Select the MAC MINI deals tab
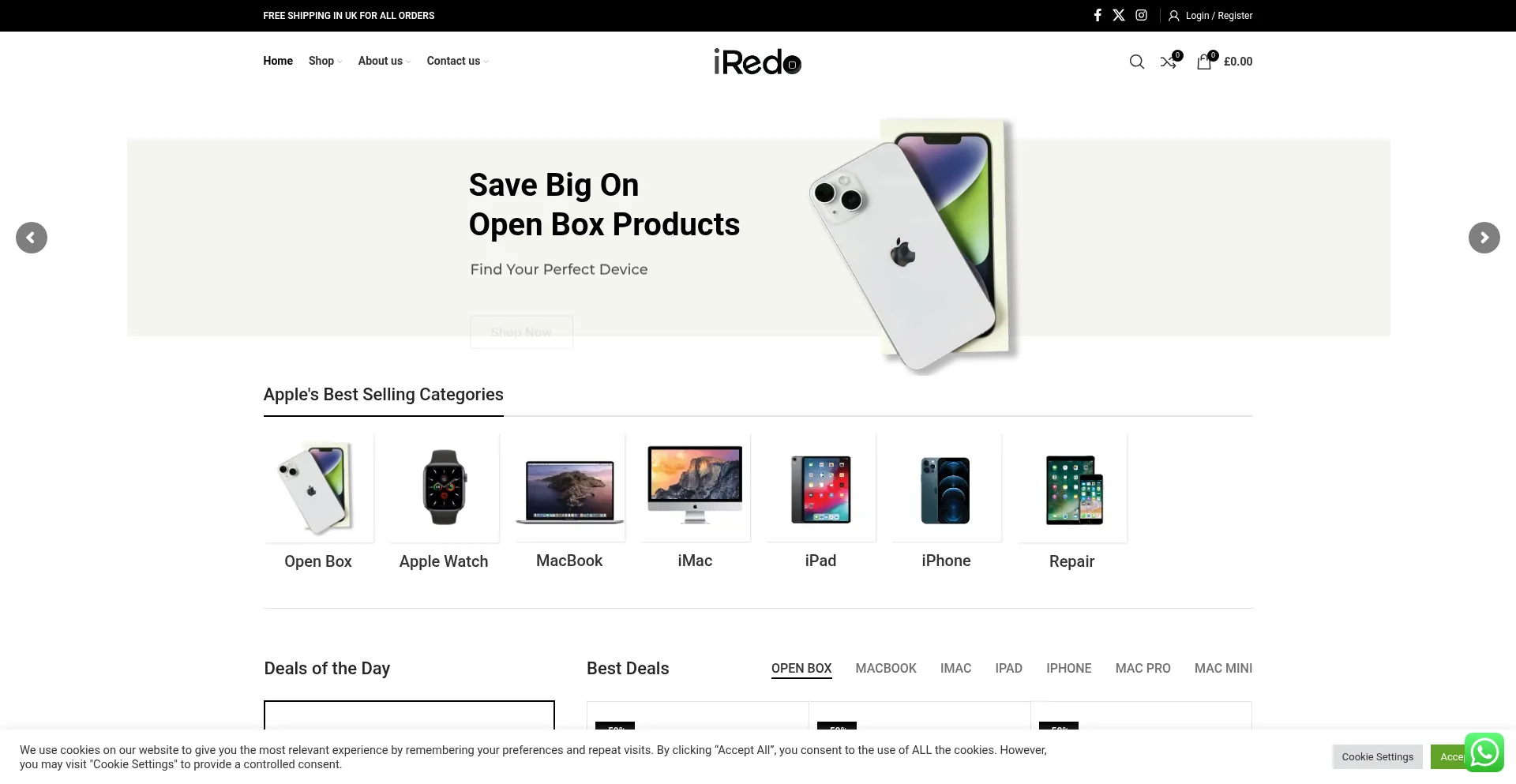The width and height of the screenshot is (1516, 784). point(1223,669)
